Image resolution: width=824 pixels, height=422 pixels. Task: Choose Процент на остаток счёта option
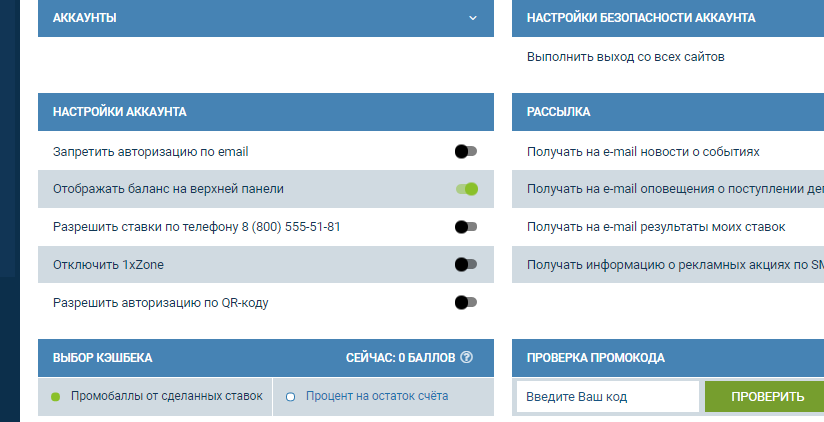tap(291, 397)
